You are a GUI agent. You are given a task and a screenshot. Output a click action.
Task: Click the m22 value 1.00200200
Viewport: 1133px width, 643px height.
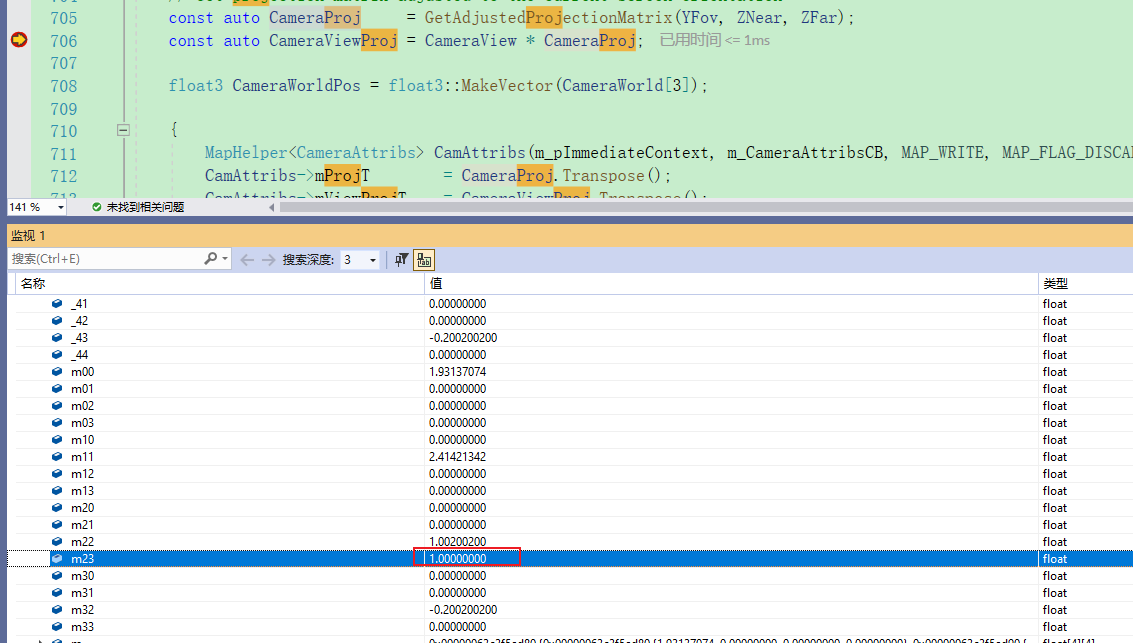click(x=457, y=542)
